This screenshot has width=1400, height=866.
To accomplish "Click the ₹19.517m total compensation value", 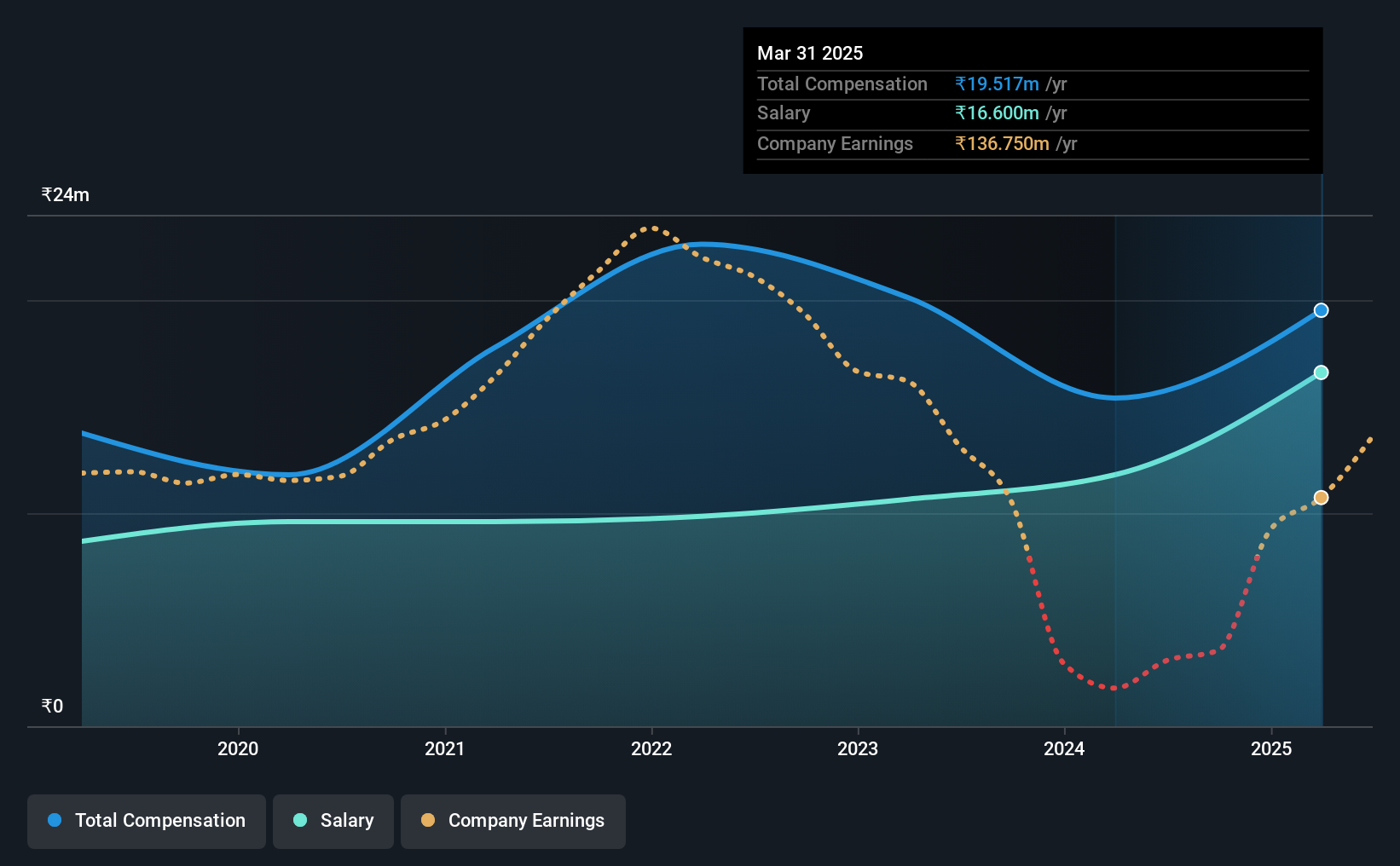I will pos(997,84).
